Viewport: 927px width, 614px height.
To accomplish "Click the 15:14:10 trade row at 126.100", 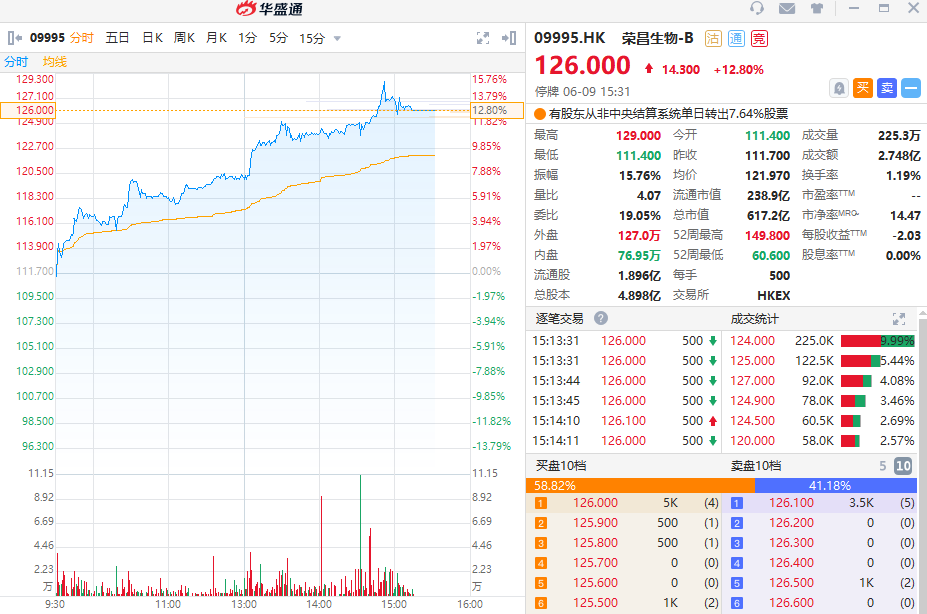I will [x=624, y=421].
